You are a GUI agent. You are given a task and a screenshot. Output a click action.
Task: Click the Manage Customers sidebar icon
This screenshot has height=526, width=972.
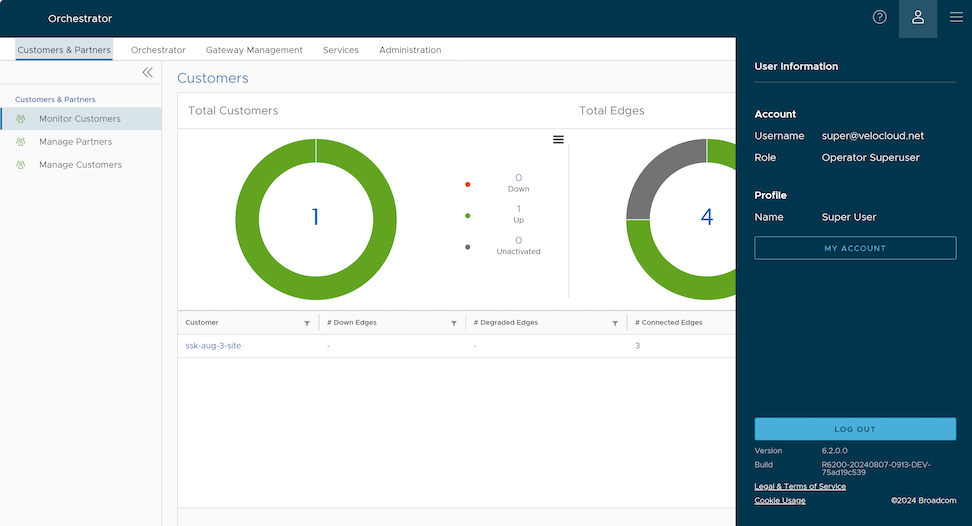coord(20,165)
